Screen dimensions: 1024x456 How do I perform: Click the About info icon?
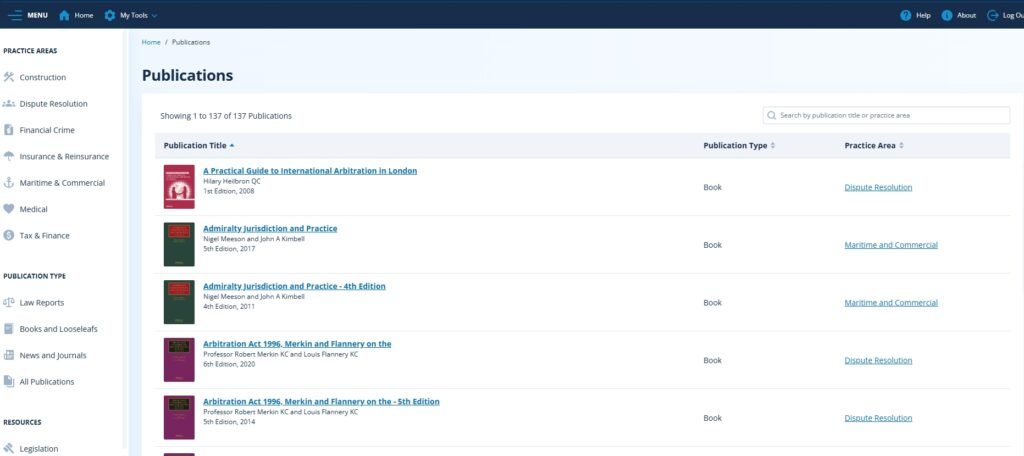click(946, 15)
